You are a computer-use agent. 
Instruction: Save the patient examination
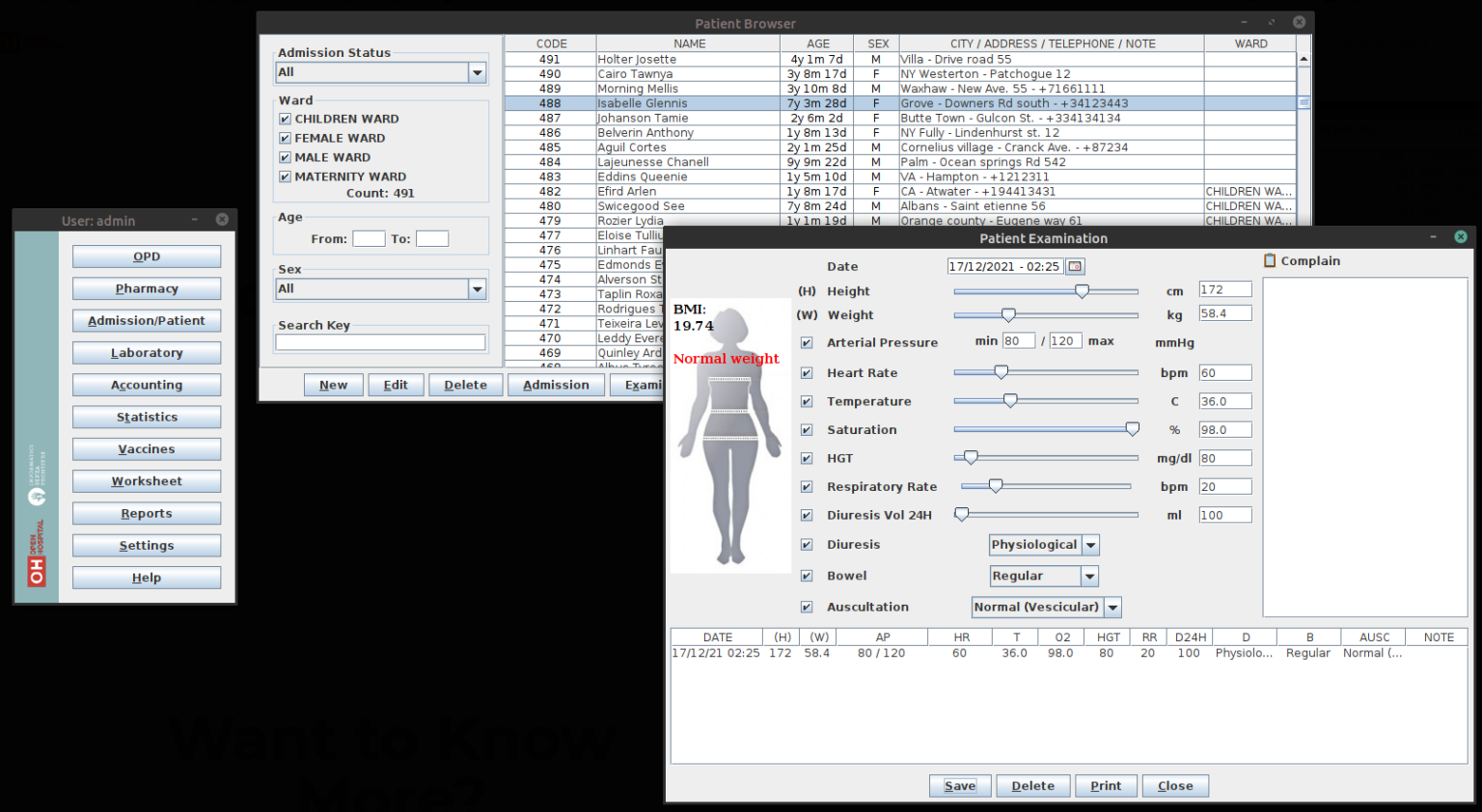(x=960, y=785)
